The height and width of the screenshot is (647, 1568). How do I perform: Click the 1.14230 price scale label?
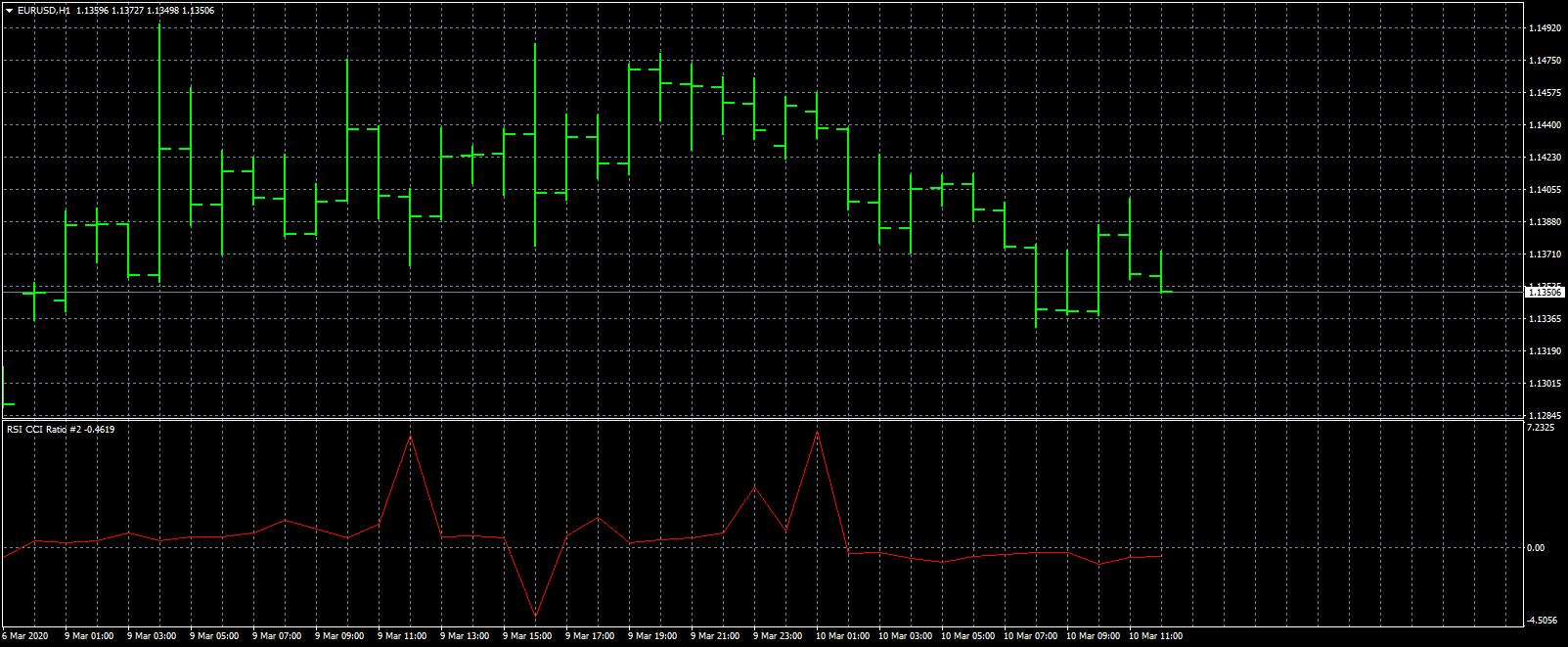[x=1545, y=158]
